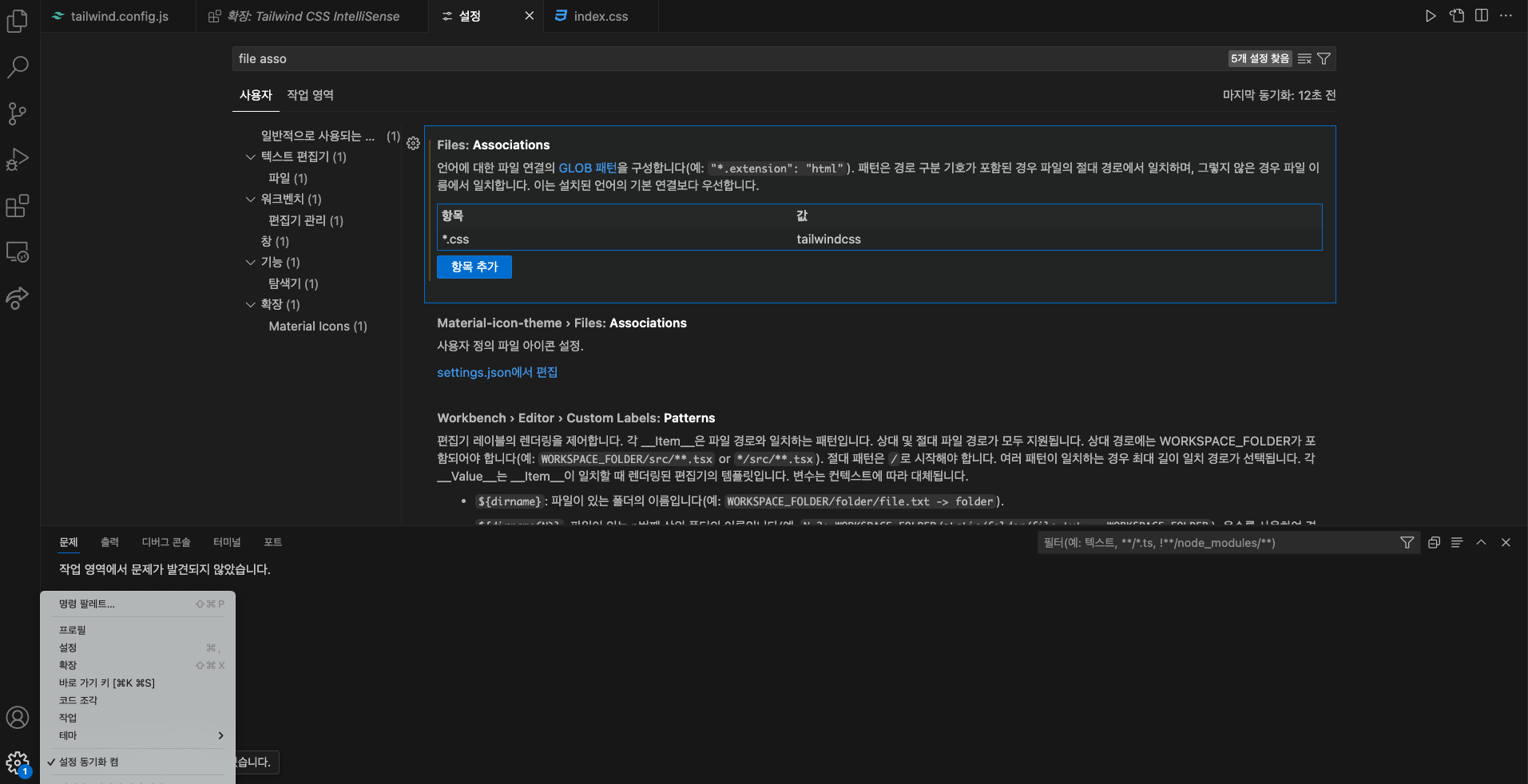Open settings JSON file icon in editor toolbar
The width and height of the screenshot is (1528, 784).
1457,16
